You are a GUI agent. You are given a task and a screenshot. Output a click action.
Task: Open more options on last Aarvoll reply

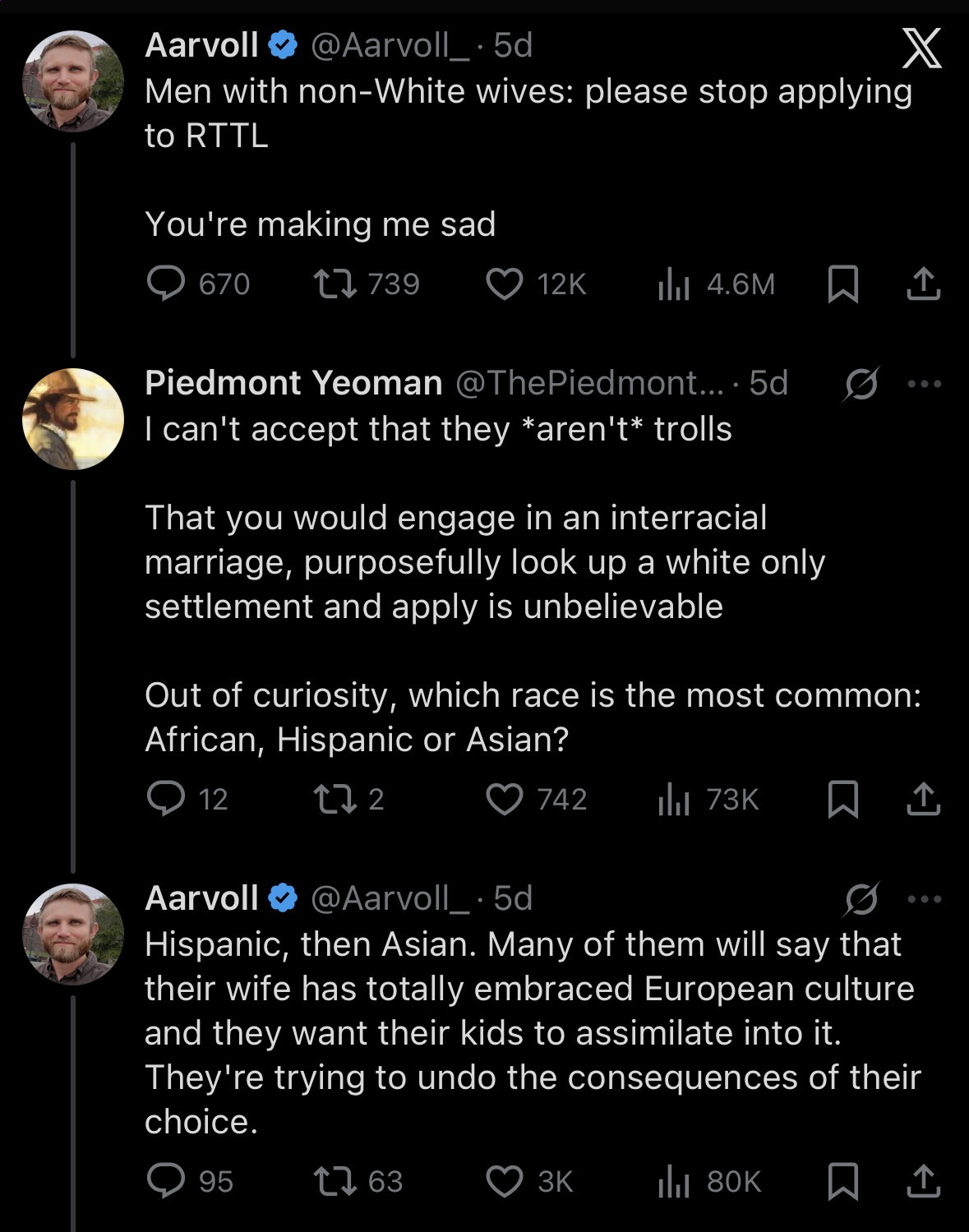tap(924, 898)
